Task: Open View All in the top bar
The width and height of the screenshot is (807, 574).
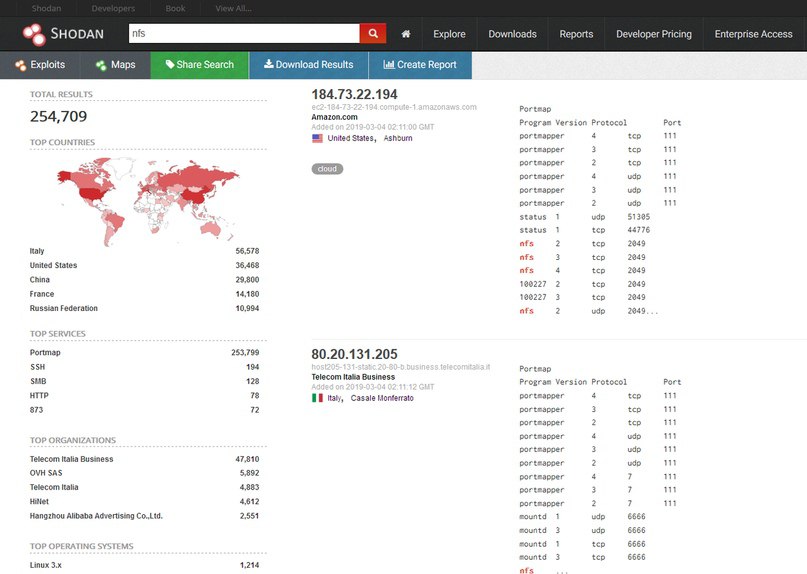Action: [x=234, y=8]
